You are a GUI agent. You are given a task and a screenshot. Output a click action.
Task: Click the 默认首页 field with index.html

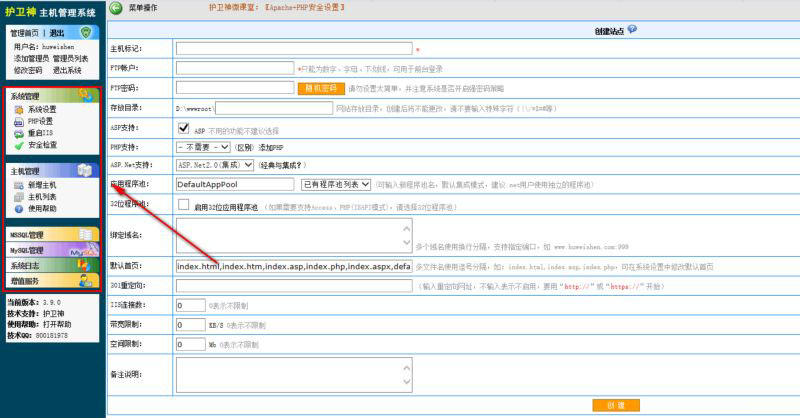pos(294,266)
